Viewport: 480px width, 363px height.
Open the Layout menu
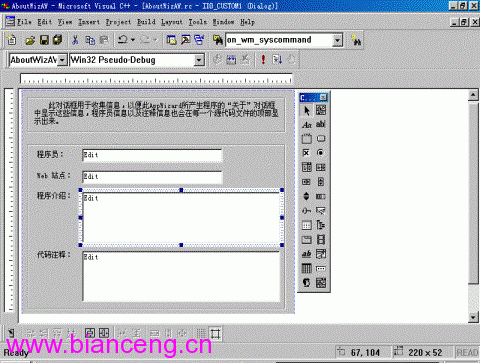click(172, 22)
